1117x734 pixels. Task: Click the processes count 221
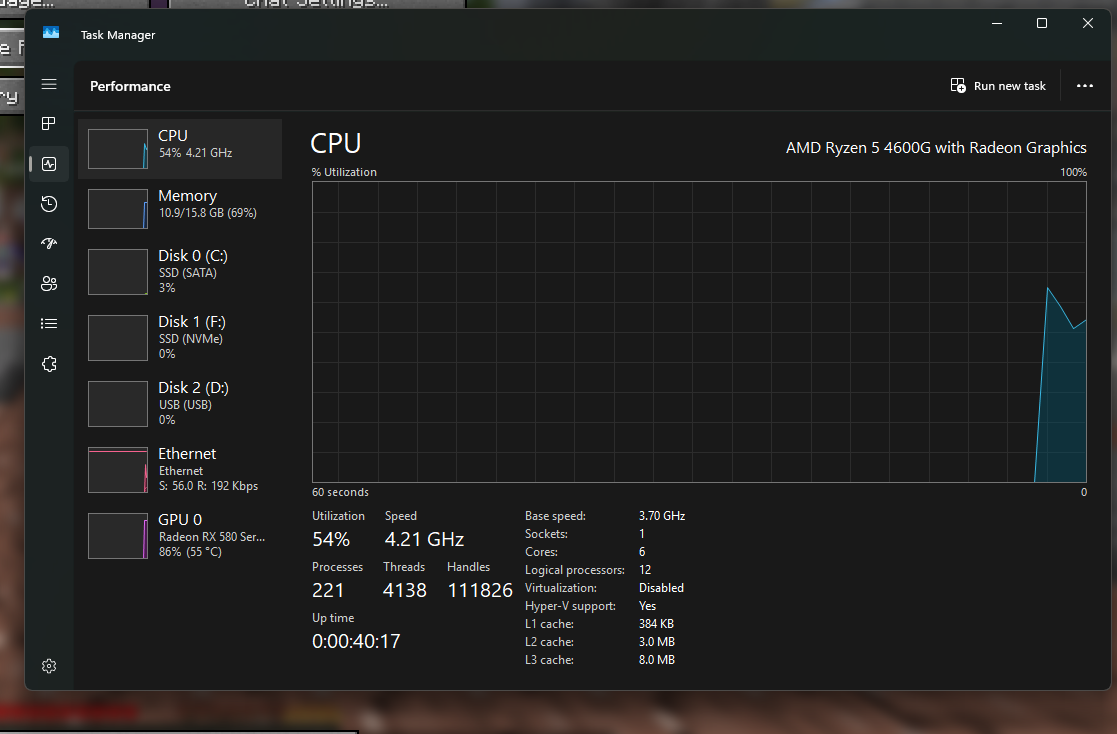click(328, 591)
